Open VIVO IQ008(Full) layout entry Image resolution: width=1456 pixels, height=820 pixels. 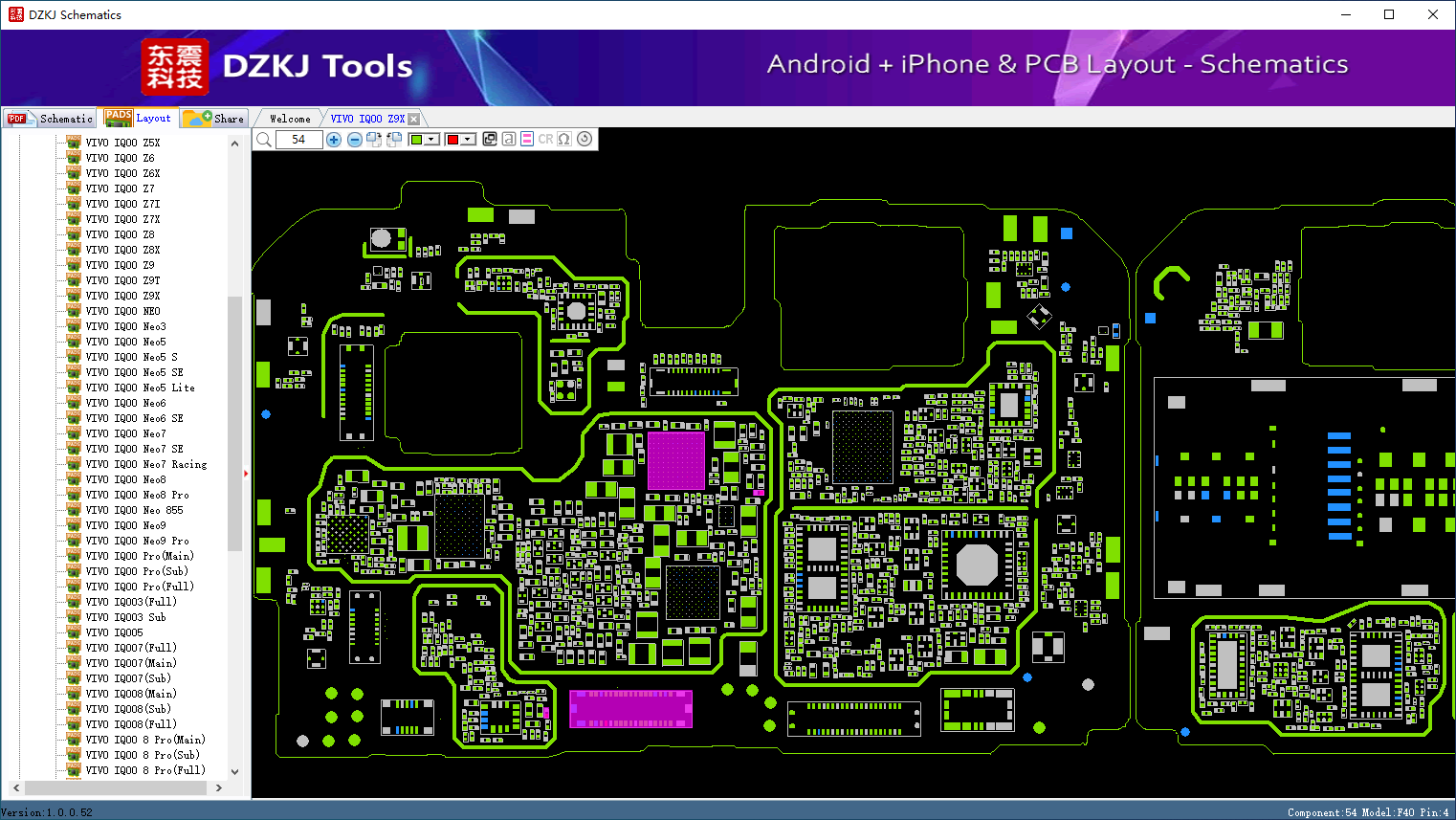click(x=131, y=724)
